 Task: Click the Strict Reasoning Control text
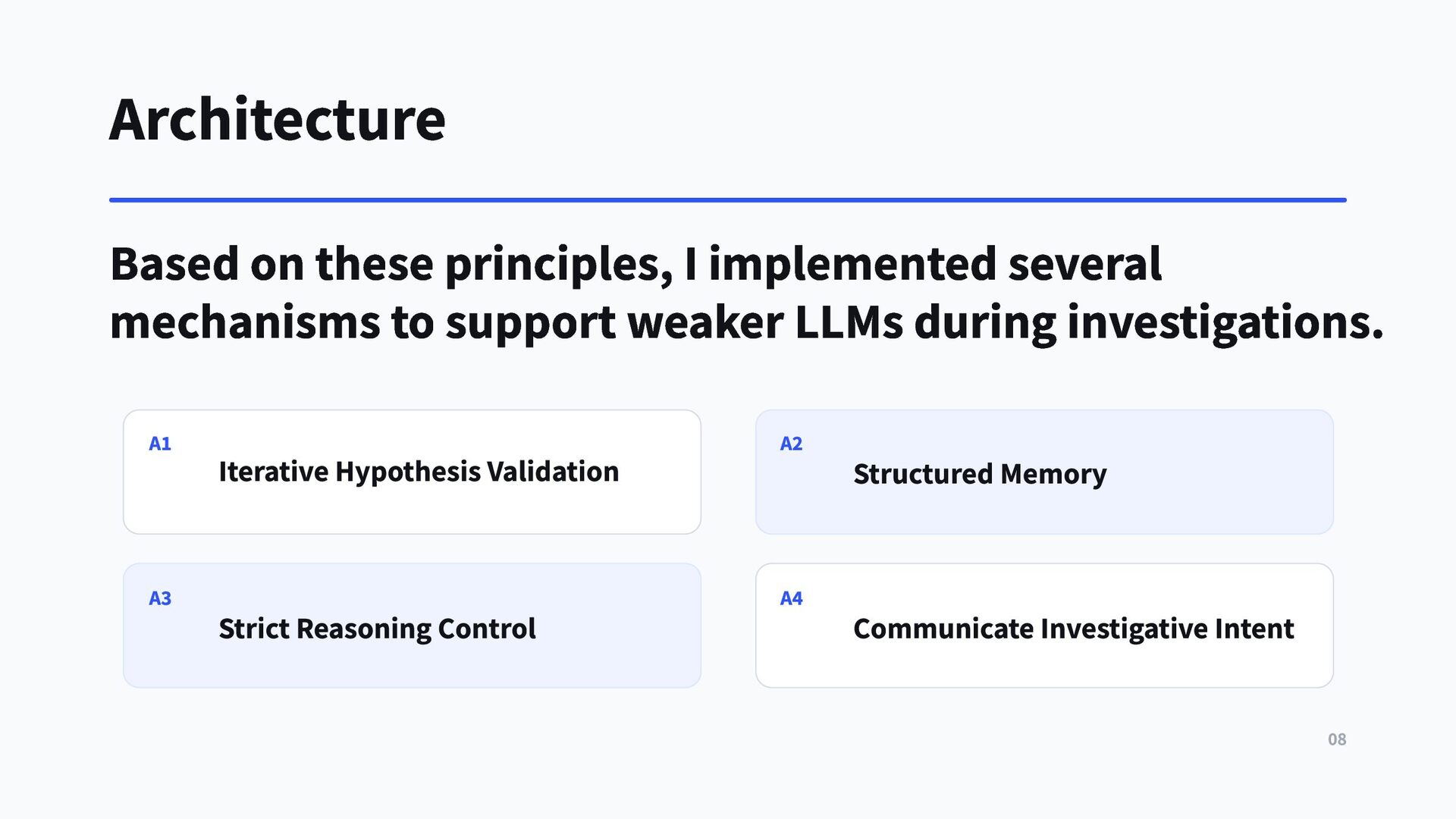(377, 629)
